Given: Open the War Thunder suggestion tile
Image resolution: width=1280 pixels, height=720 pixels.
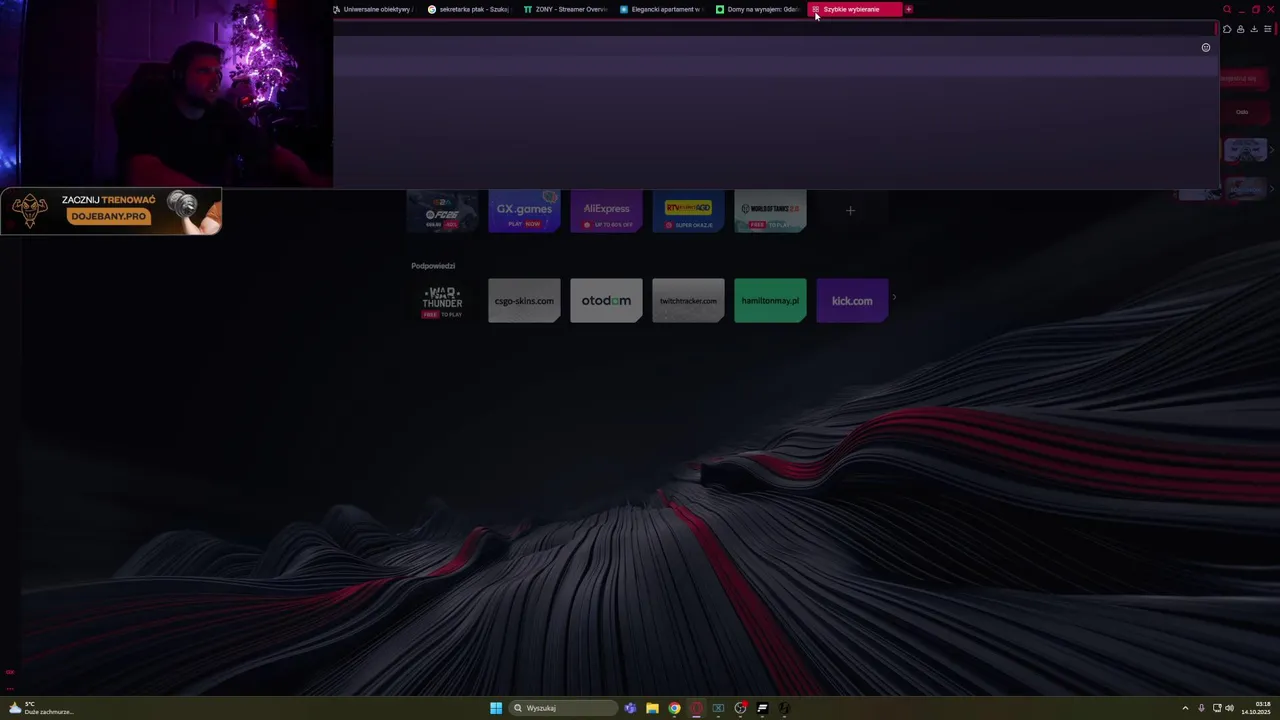Looking at the screenshot, I should pos(442,301).
